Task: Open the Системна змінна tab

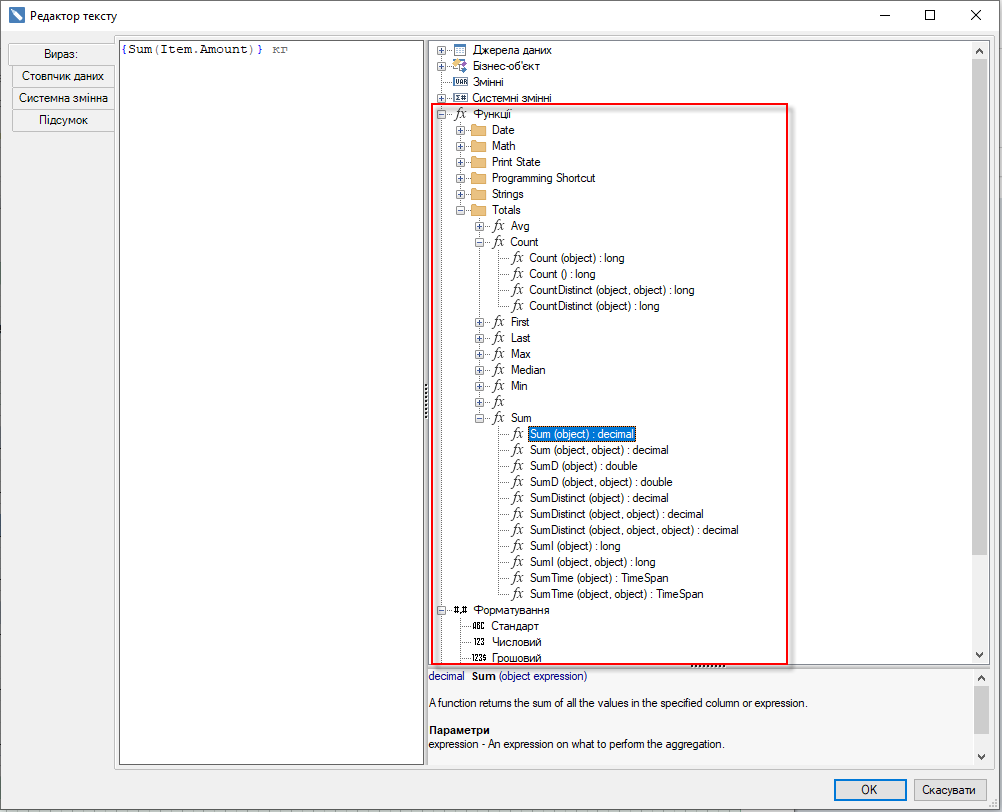Action: pyautogui.click(x=62, y=98)
